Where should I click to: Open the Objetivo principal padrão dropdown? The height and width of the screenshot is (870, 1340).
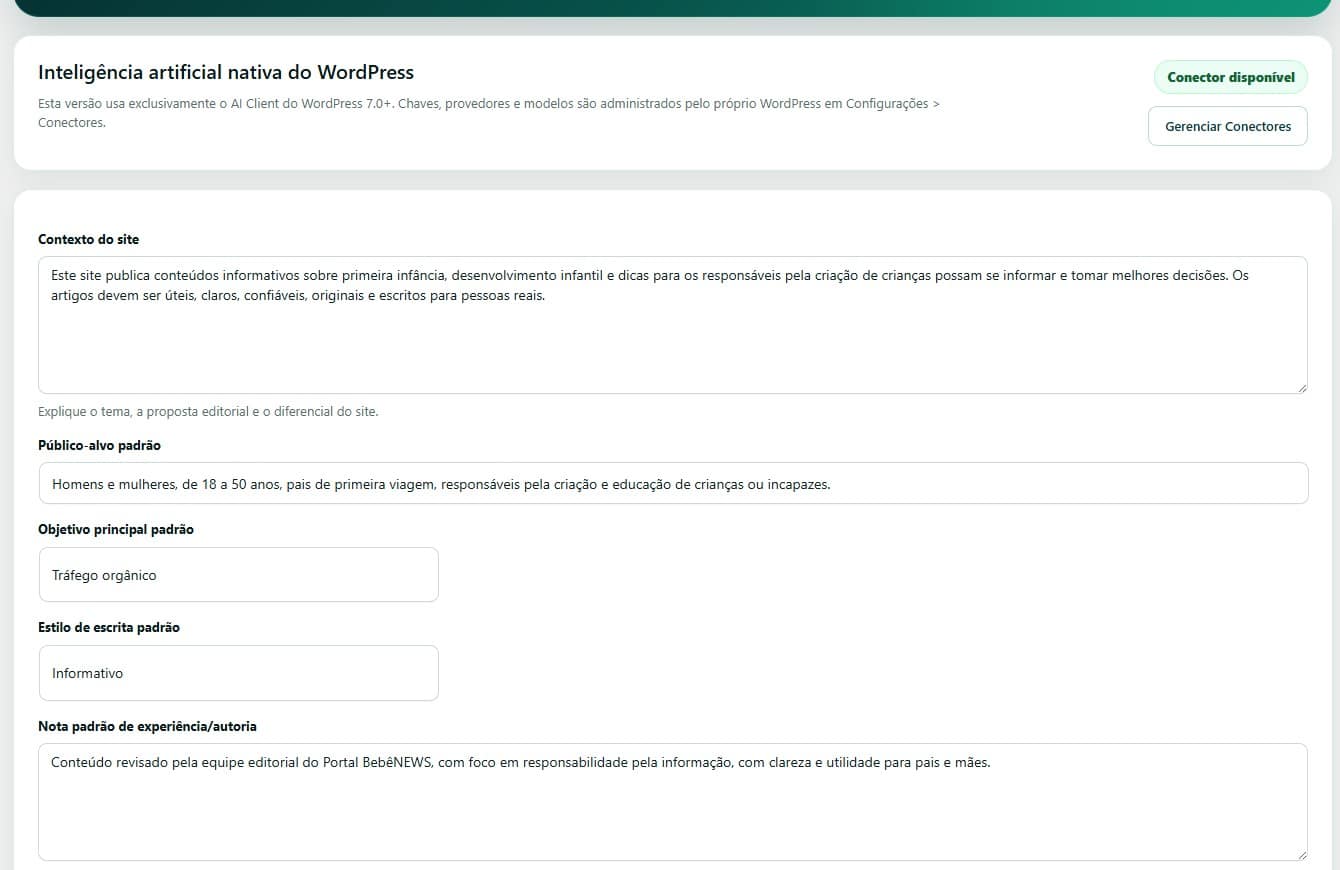pyautogui.click(x=238, y=575)
